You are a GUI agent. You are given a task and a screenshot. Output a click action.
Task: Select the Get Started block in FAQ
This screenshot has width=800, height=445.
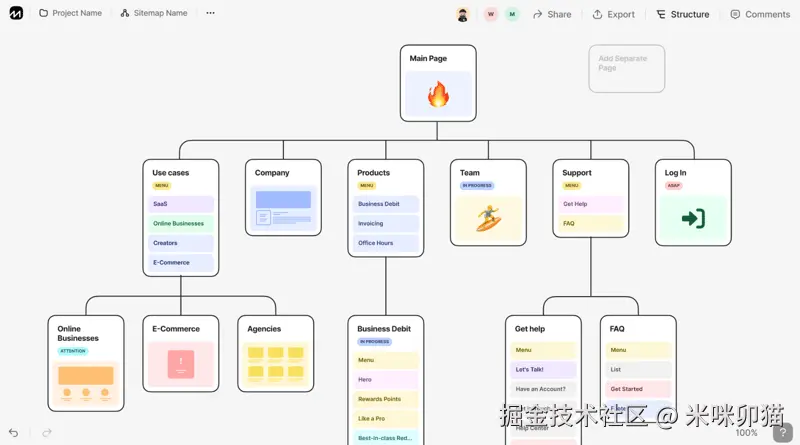click(x=638, y=389)
